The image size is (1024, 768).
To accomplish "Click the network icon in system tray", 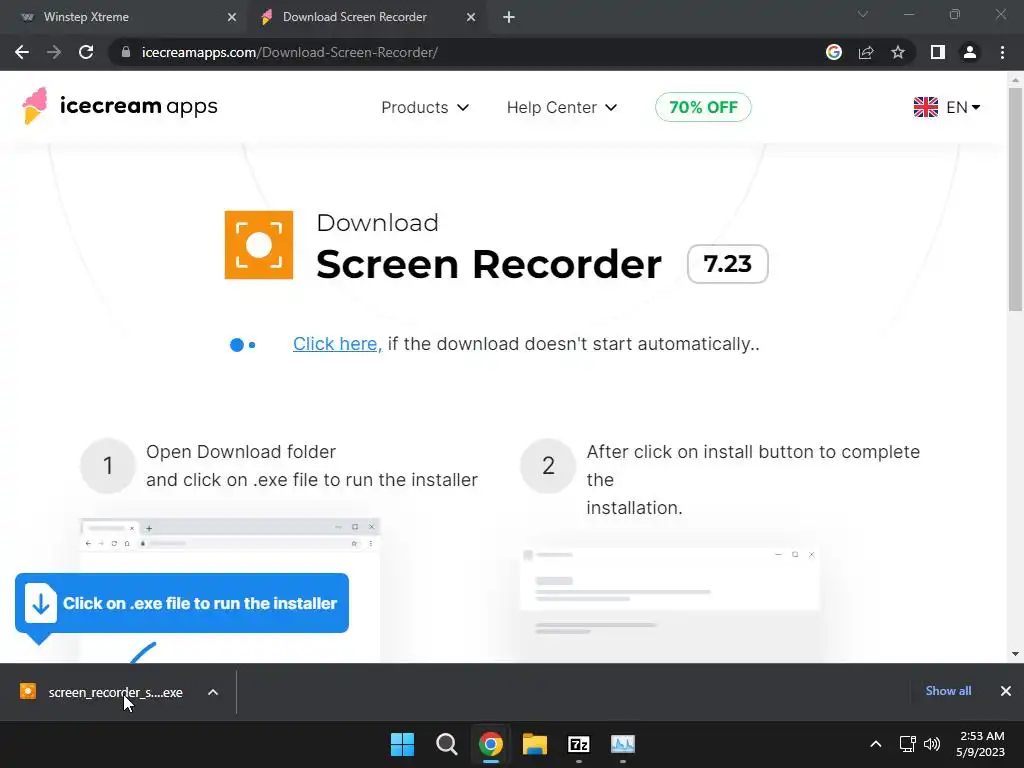I will (x=907, y=744).
